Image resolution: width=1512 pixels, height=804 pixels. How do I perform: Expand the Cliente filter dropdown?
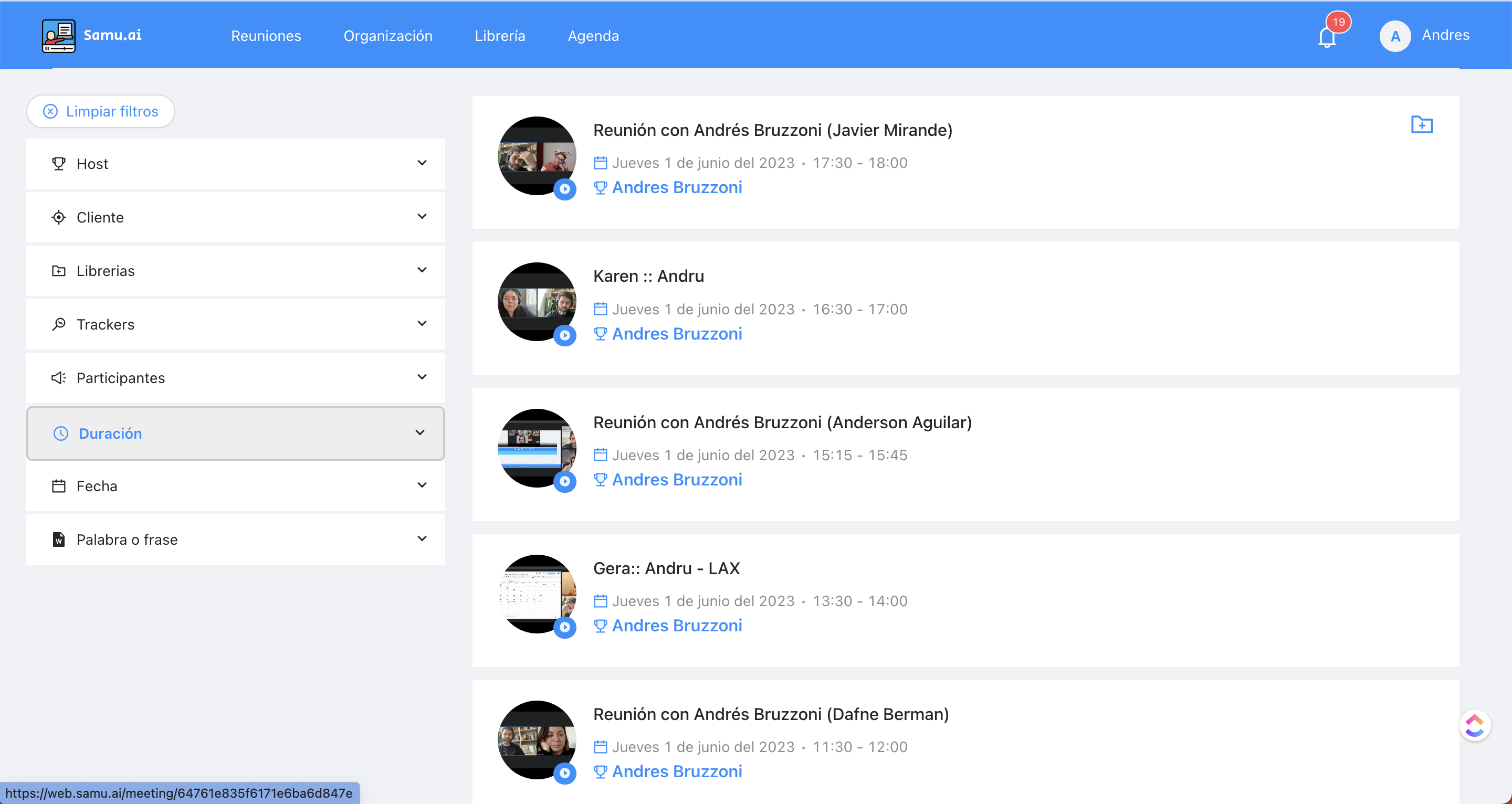click(x=422, y=217)
